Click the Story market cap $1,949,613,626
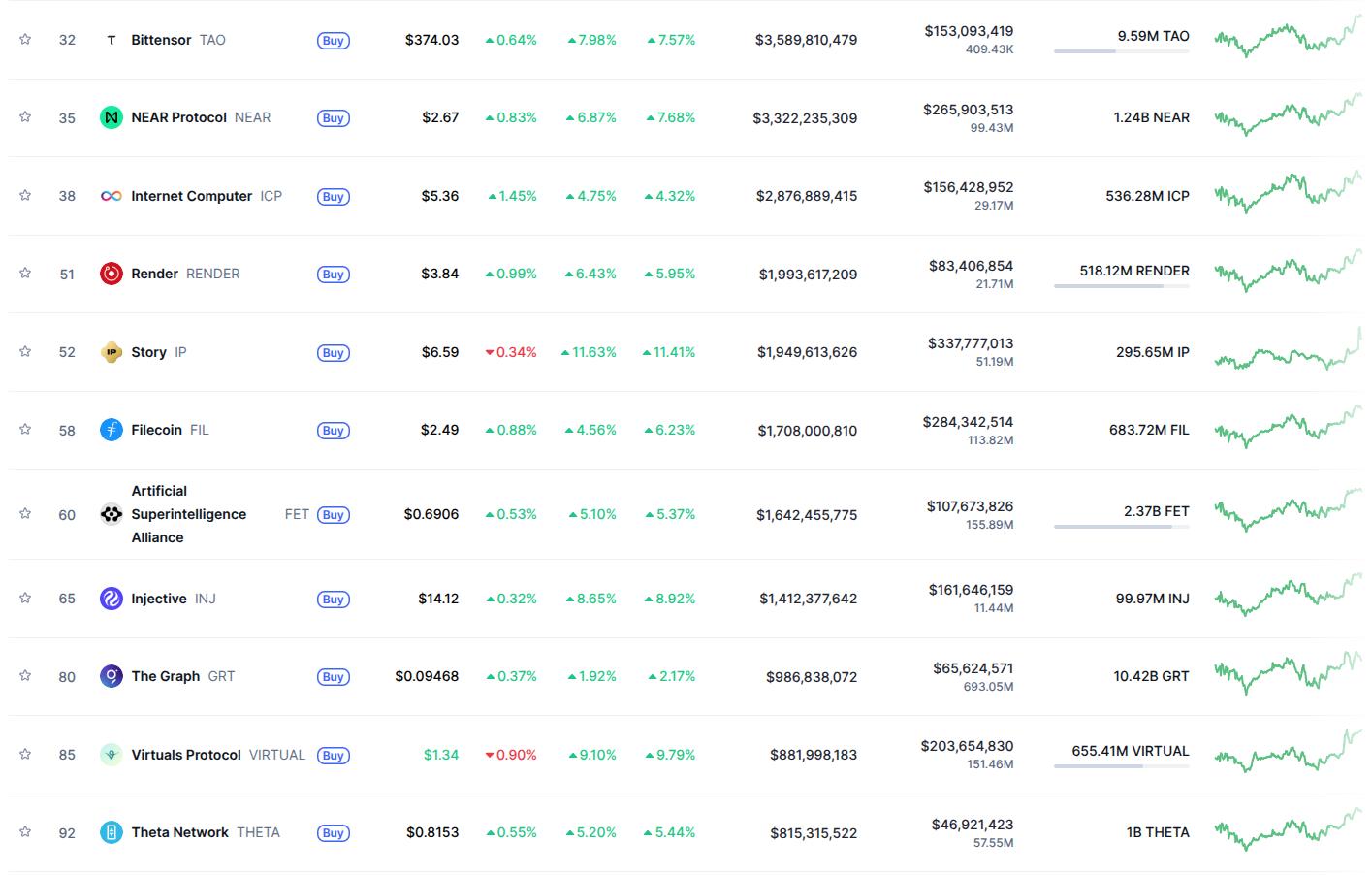The height and width of the screenshot is (875, 1372). 808,352
